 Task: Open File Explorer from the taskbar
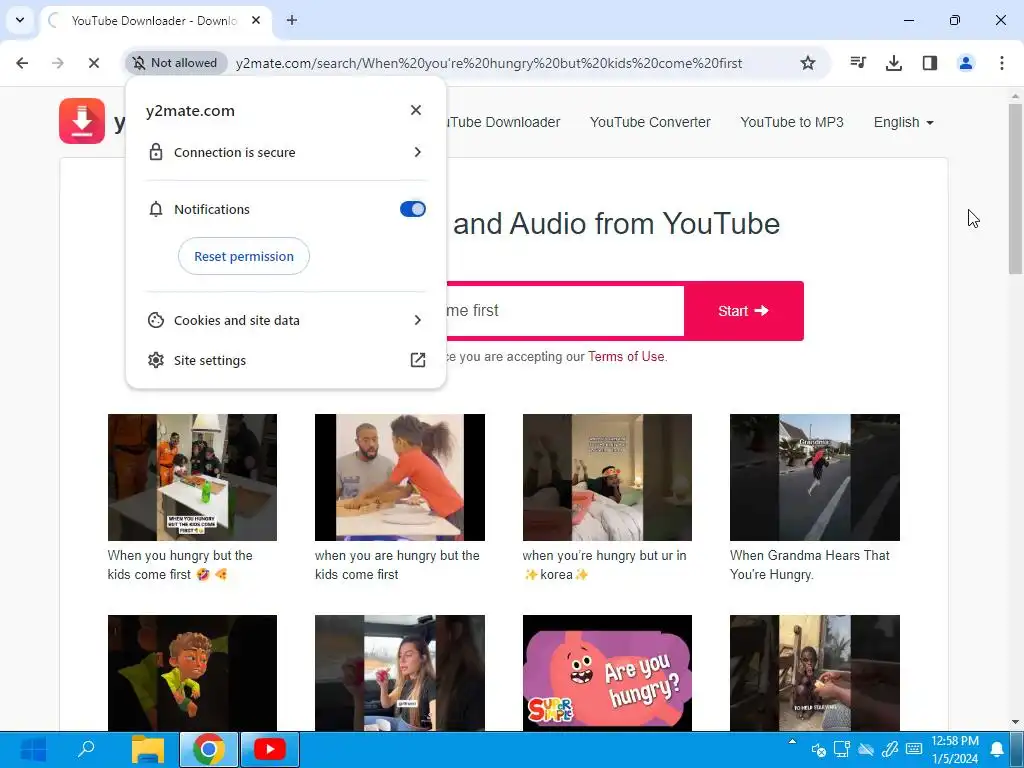[148, 749]
